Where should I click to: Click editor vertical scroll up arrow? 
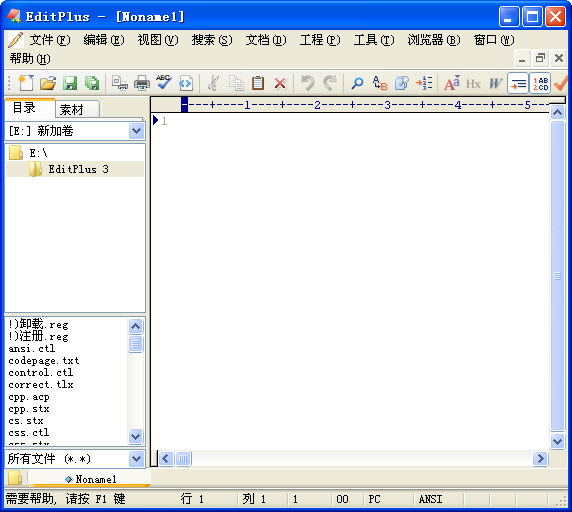[557, 113]
